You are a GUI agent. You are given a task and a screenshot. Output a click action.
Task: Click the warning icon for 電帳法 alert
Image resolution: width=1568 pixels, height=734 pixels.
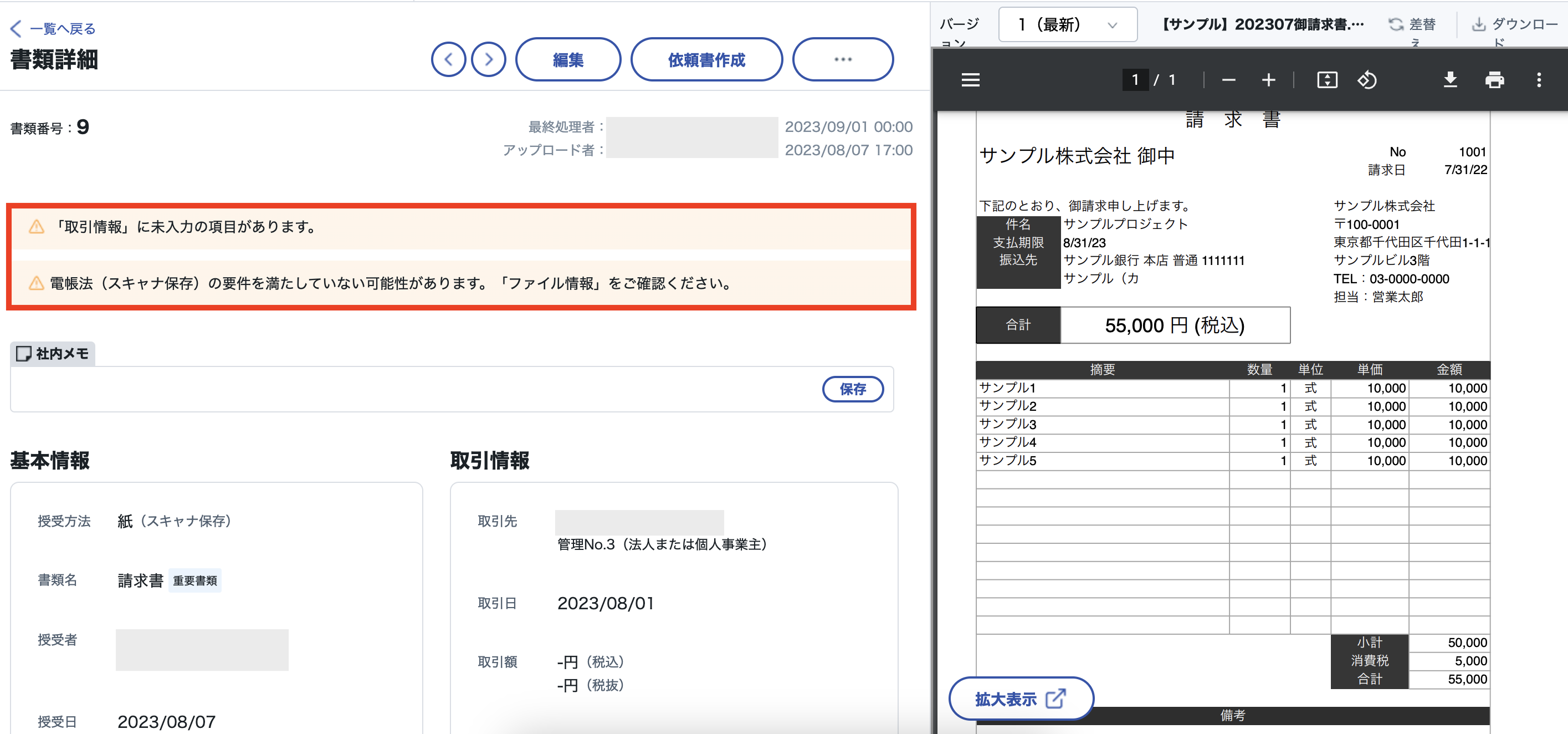point(37,283)
